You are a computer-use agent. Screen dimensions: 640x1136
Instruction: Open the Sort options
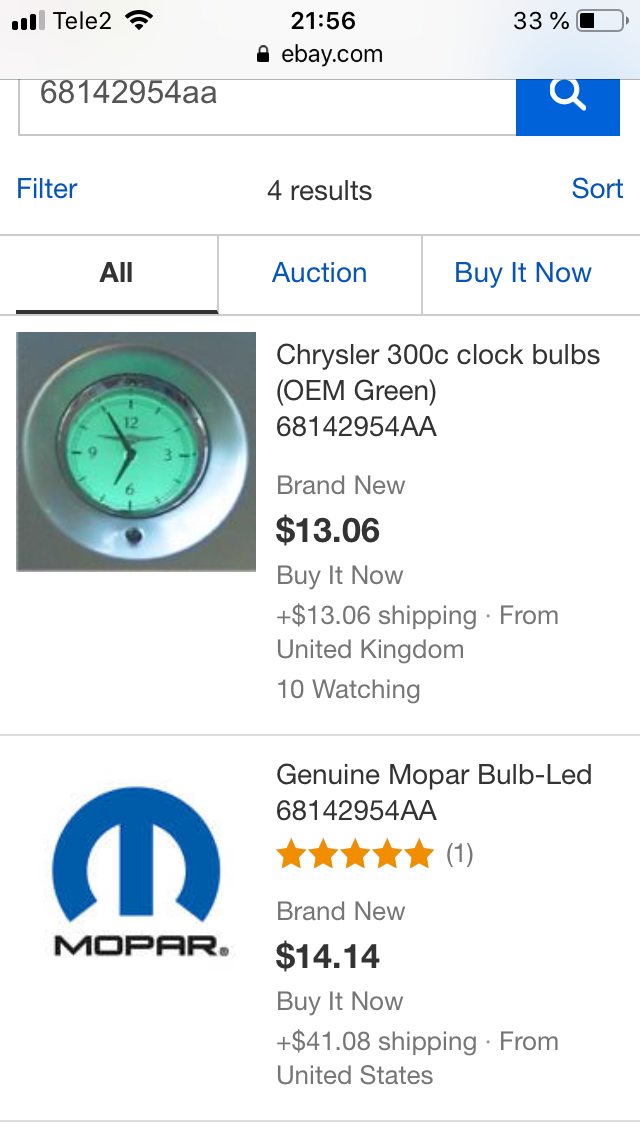pyautogui.click(x=597, y=189)
